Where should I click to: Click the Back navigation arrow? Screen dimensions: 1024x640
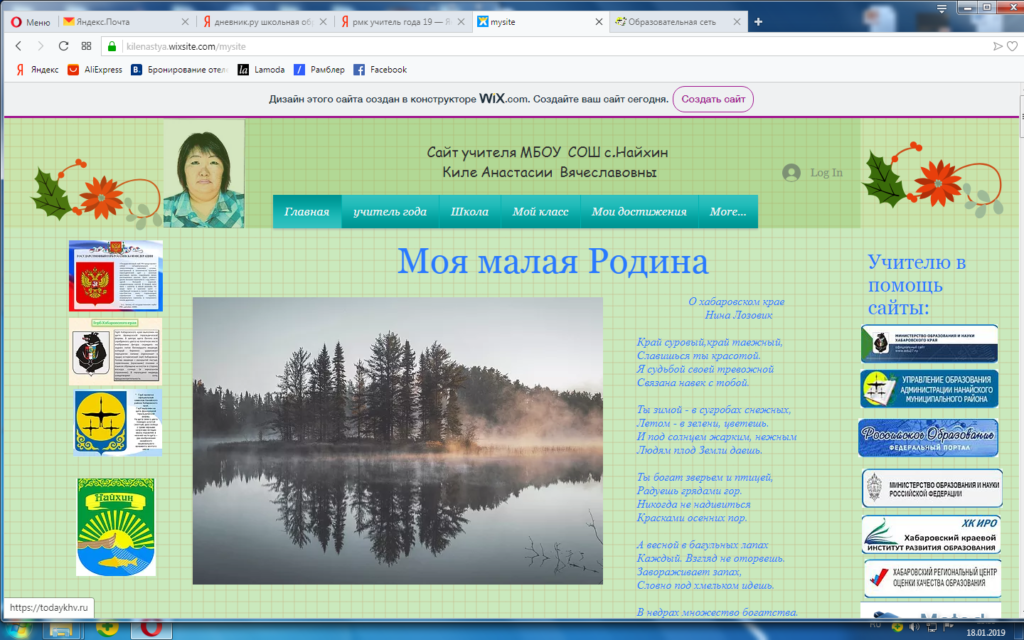click(x=19, y=46)
